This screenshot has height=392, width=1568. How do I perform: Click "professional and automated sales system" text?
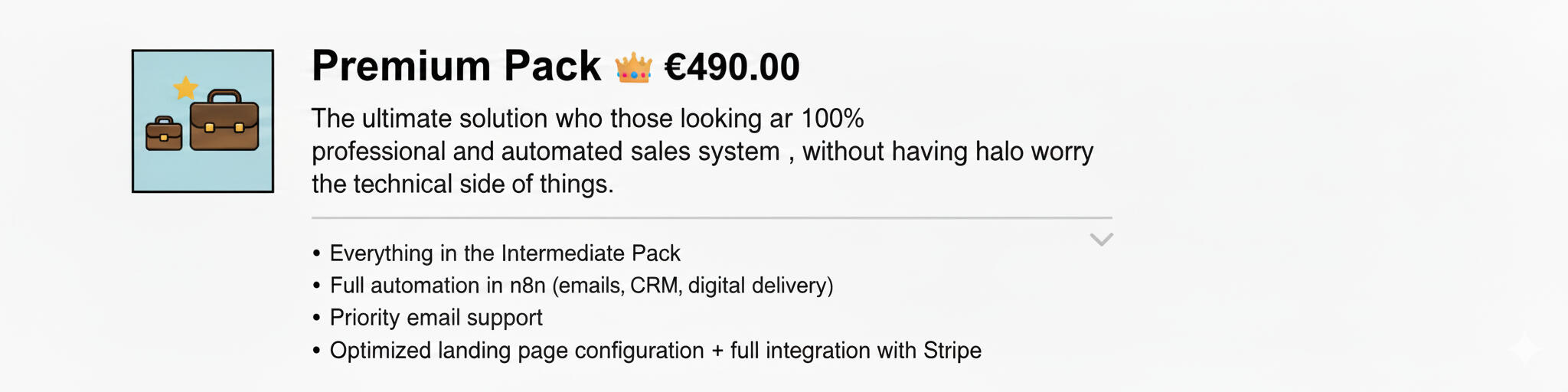pos(545,152)
